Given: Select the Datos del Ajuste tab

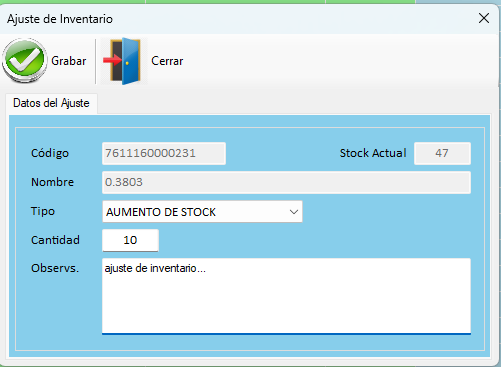Looking at the screenshot, I should point(51,103).
